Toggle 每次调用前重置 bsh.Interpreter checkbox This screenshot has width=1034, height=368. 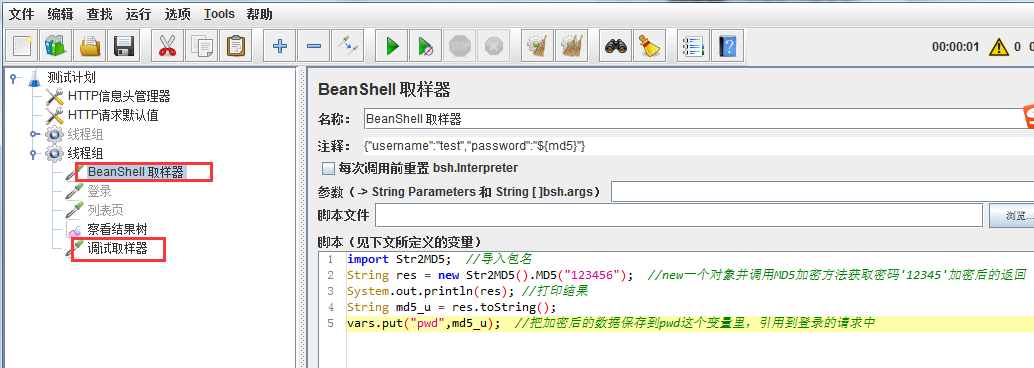click(327, 168)
